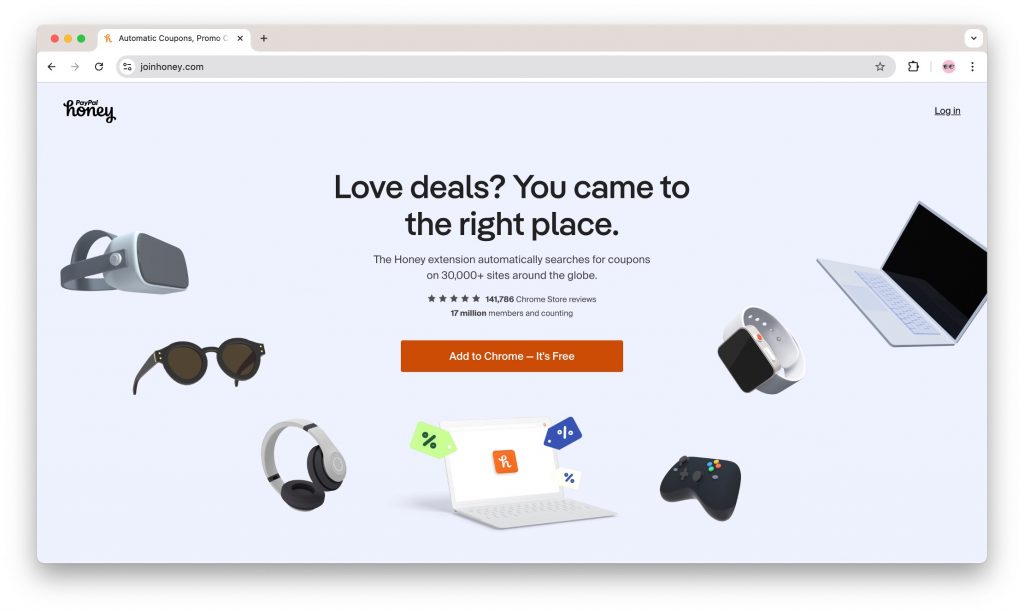Click the green percent coupon tag
The width and height of the screenshot is (1024, 612).
[x=432, y=440]
